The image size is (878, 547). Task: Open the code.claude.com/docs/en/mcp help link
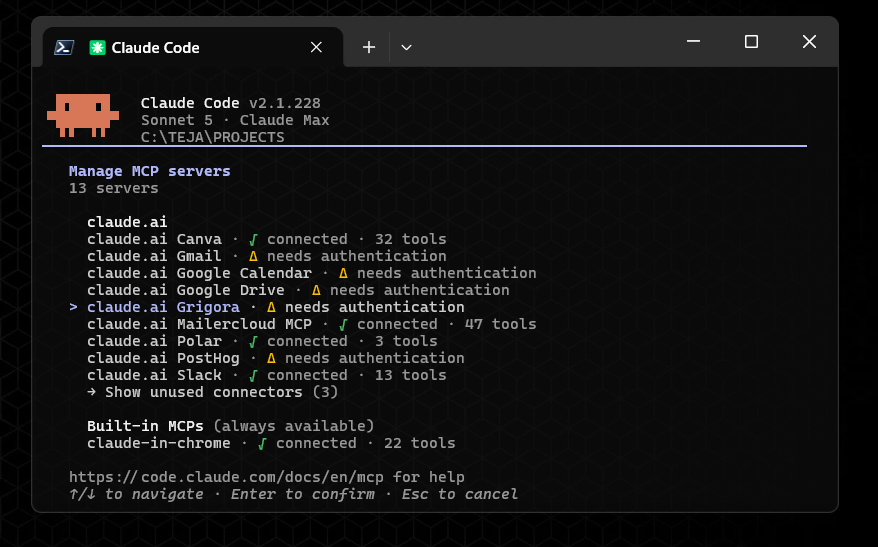click(226, 477)
